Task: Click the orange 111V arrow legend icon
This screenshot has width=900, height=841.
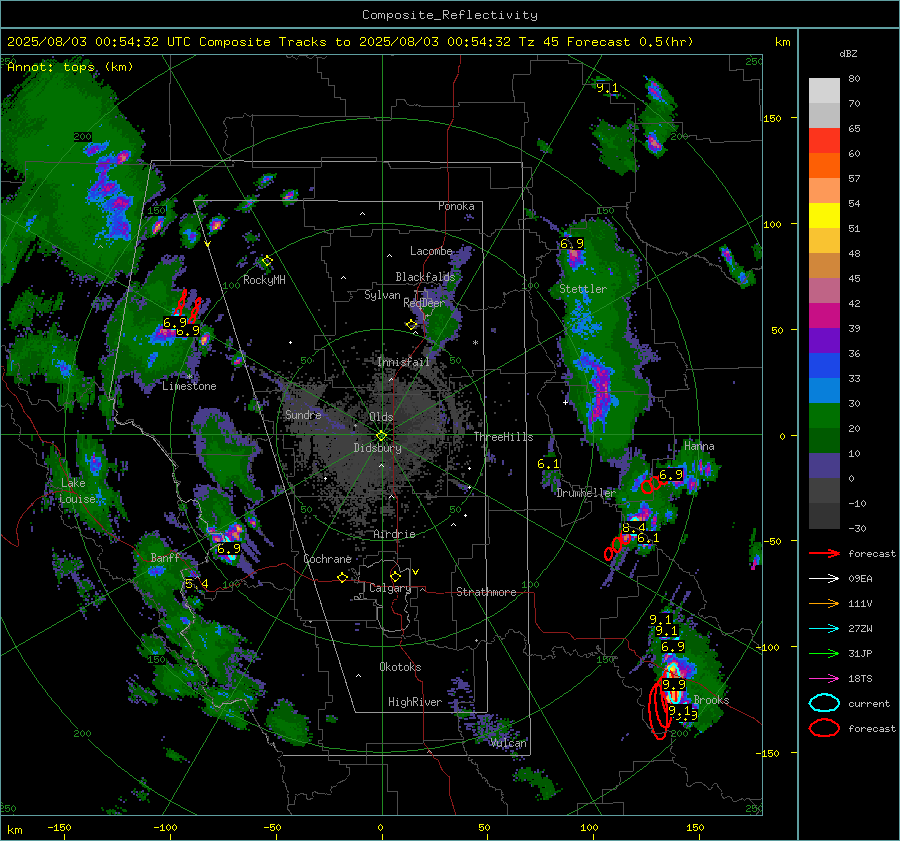Action: 824,603
